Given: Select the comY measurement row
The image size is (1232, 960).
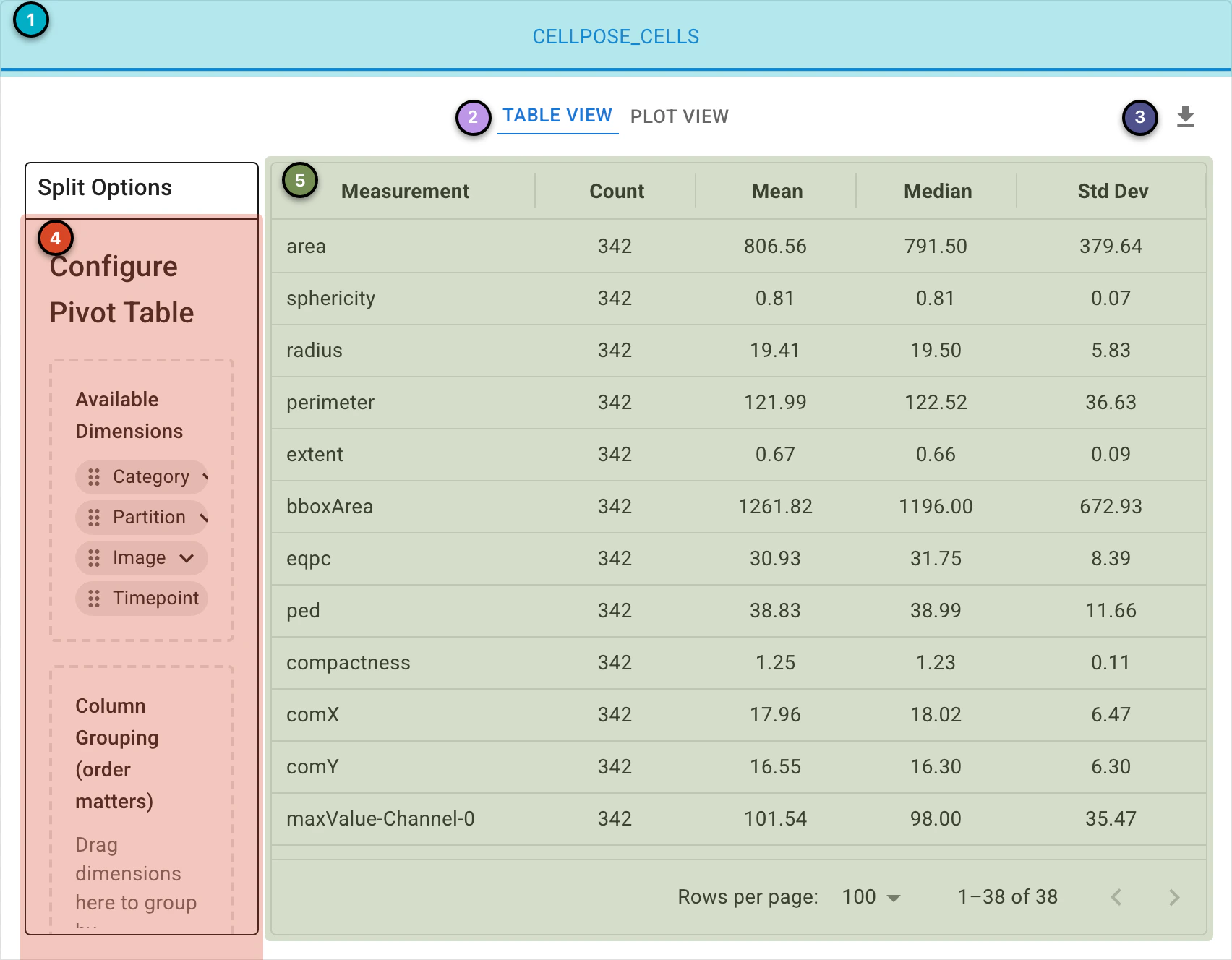Looking at the screenshot, I should click(x=739, y=767).
